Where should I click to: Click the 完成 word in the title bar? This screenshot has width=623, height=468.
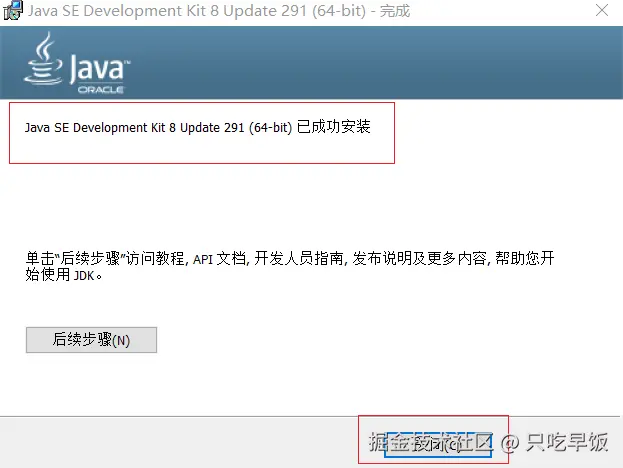(x=395, y=11)
